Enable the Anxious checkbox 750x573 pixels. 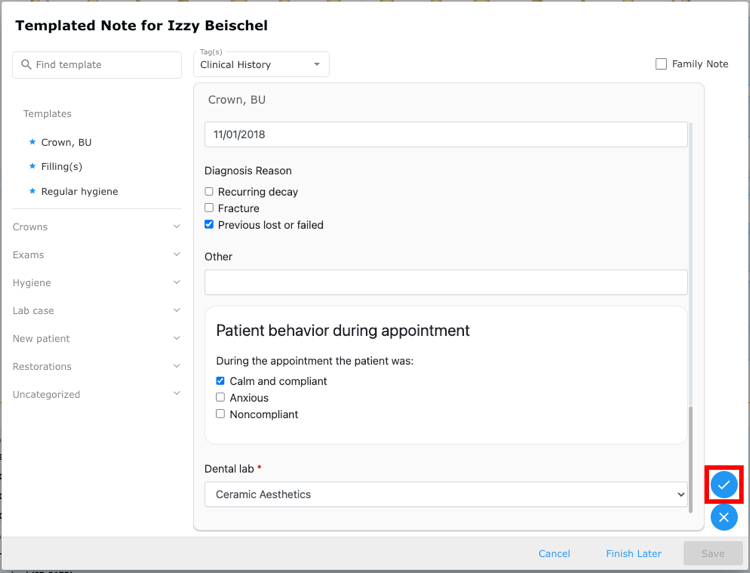(x=221, y=397)
